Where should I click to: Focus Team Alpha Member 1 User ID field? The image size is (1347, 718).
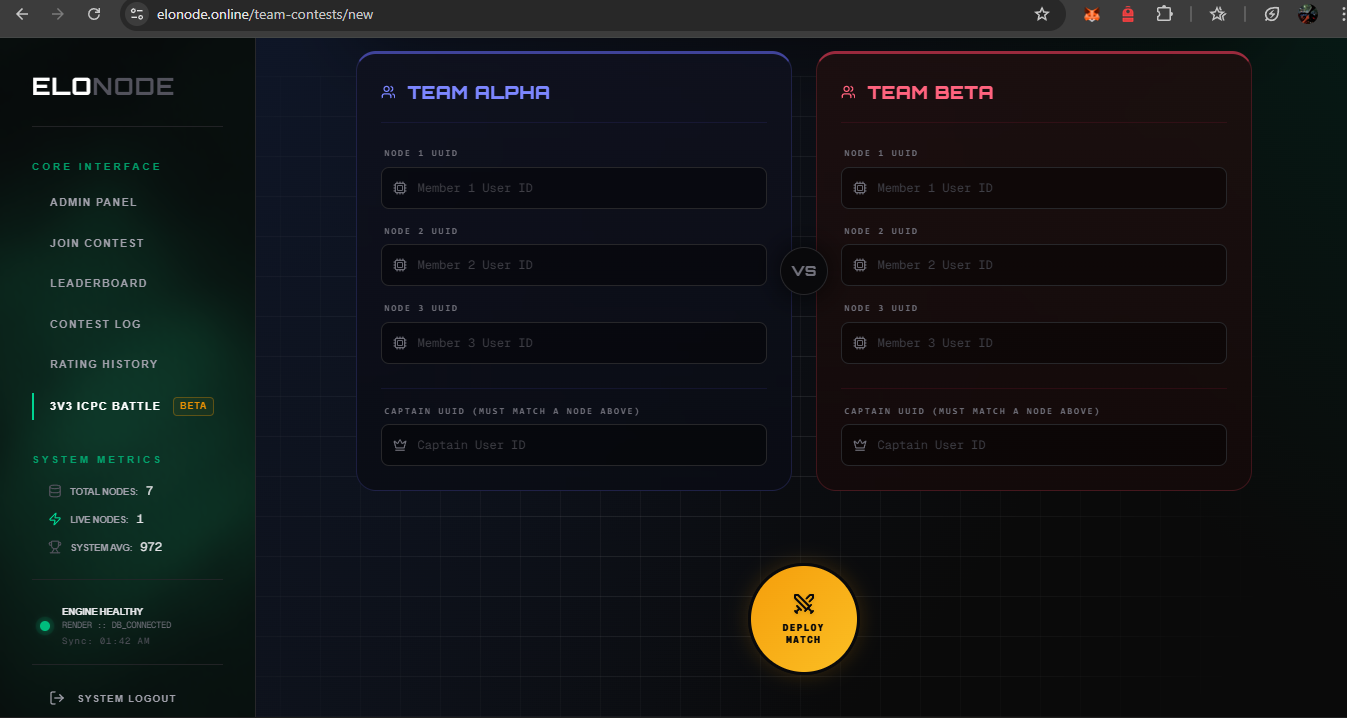[574, 188]
